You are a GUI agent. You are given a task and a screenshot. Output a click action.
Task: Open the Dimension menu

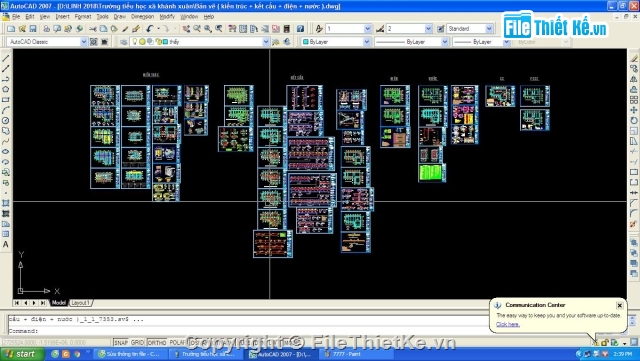[142, 17]
